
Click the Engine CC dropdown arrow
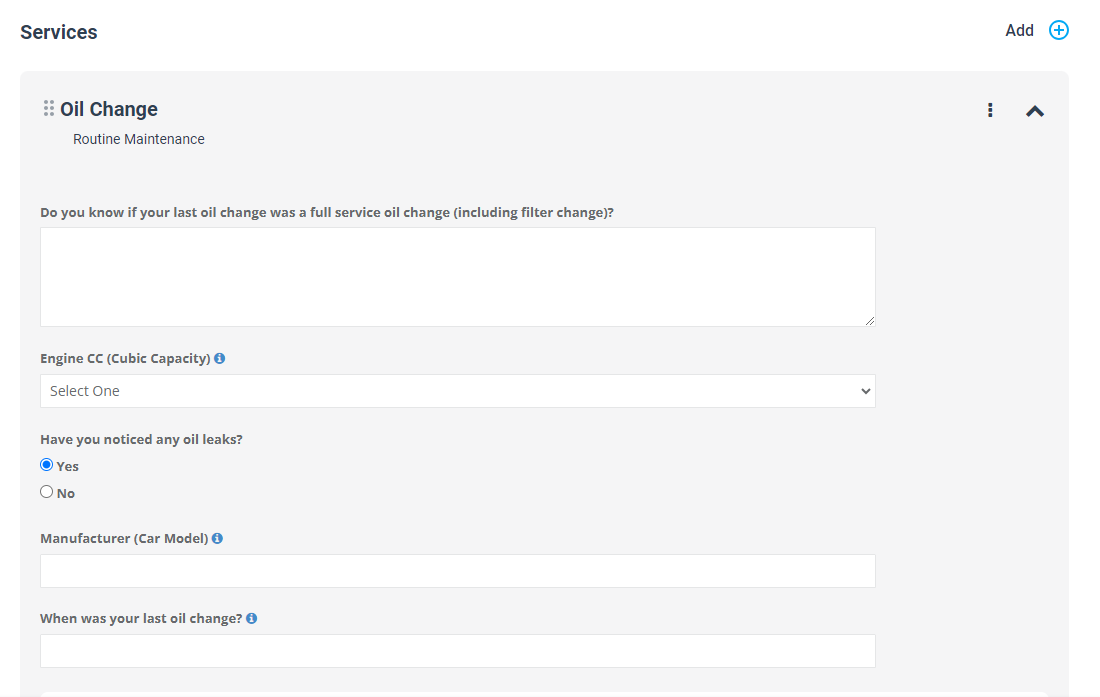coord(865,391)
